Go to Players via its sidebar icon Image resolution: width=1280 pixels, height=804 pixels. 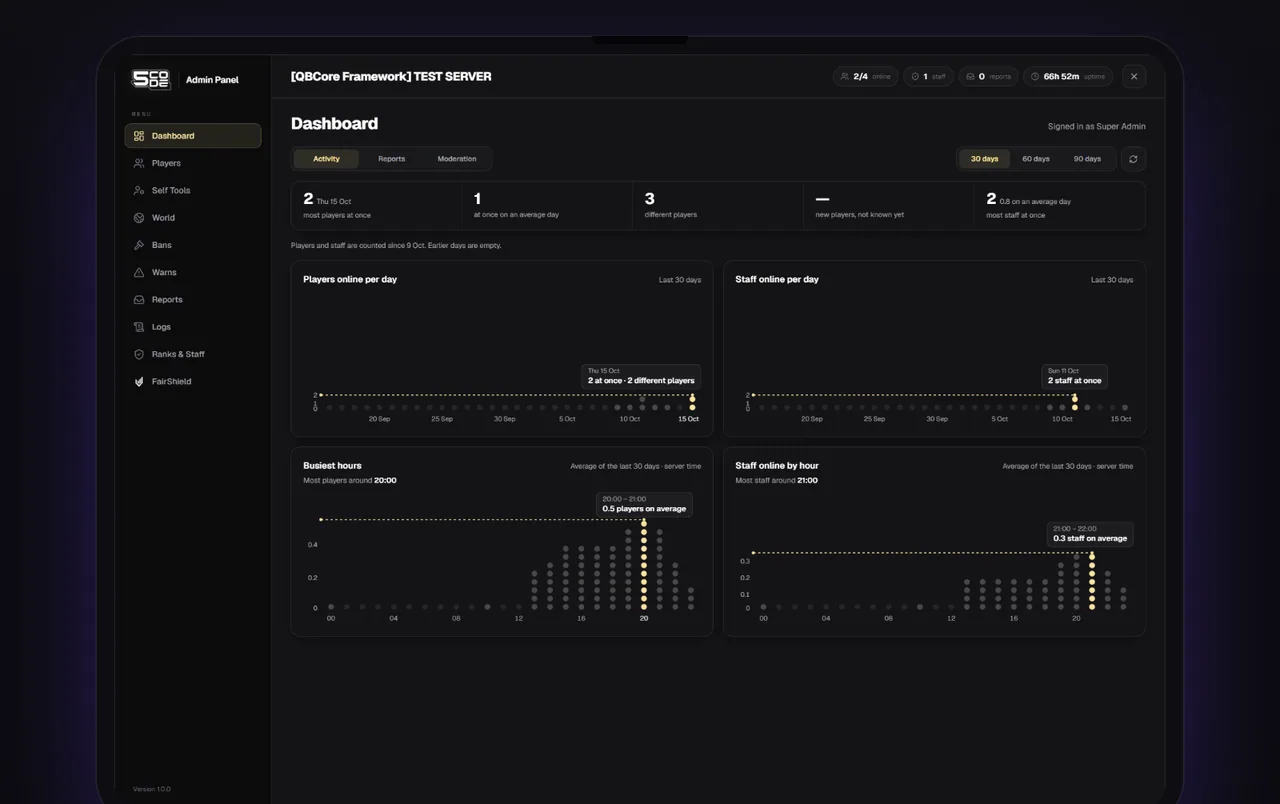point(139,163)
